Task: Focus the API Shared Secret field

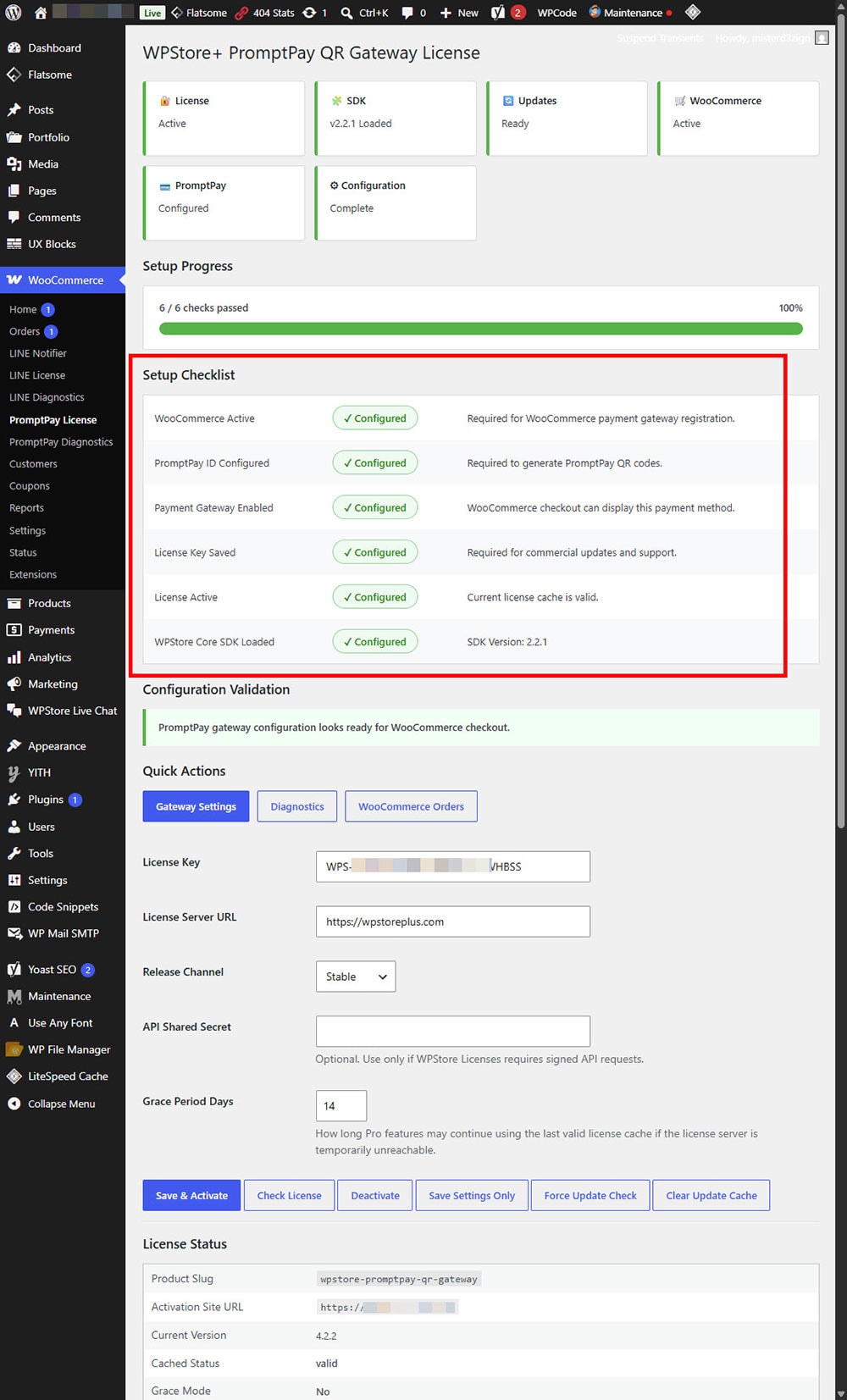Action: click(x=453, y=1031)
